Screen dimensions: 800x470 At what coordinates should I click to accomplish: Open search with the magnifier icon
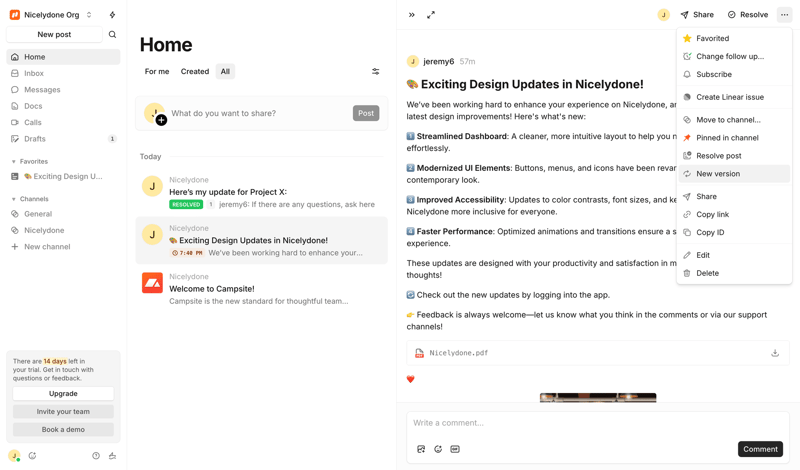click(x=112, y=34)
